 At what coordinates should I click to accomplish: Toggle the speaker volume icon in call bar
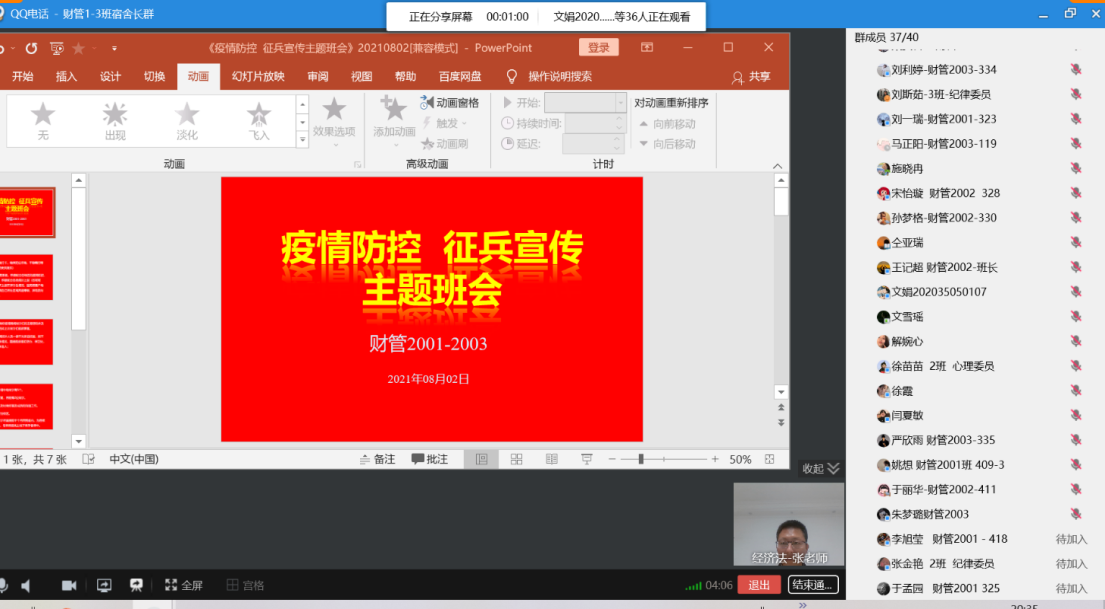(27, 585)
